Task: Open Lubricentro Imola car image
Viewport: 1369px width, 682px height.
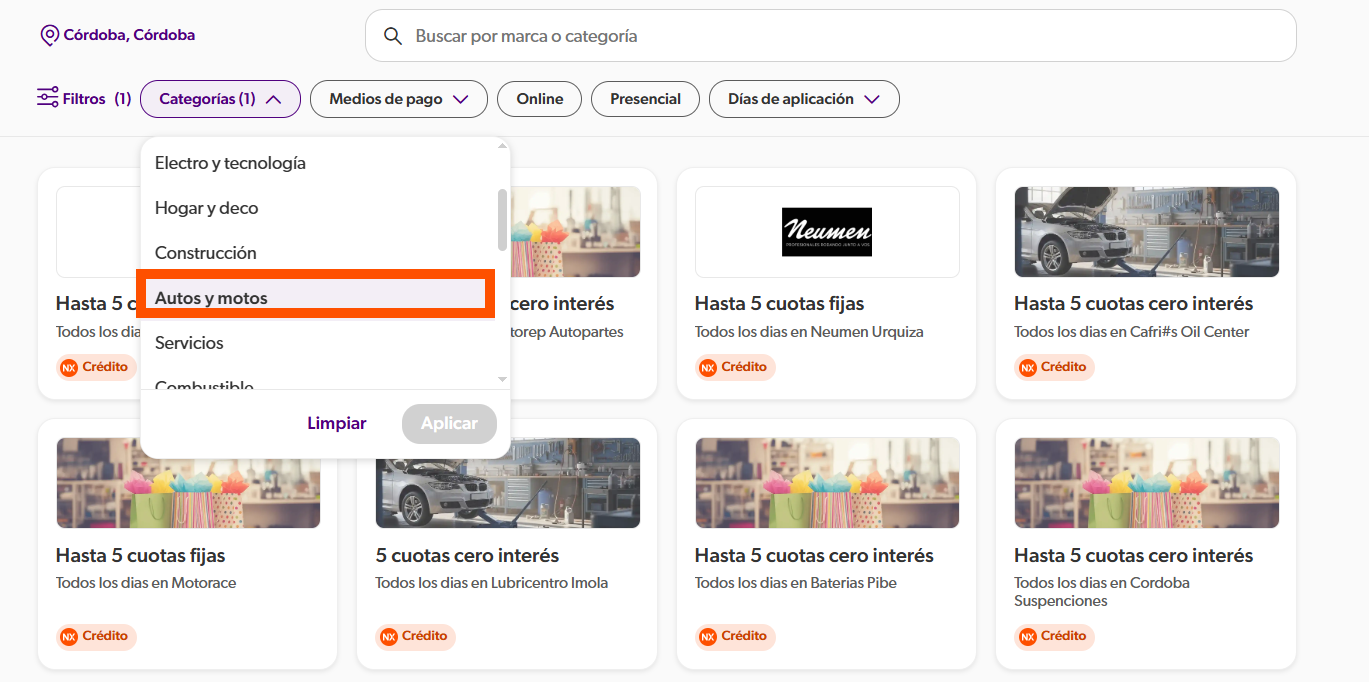Action: (507, 483)
